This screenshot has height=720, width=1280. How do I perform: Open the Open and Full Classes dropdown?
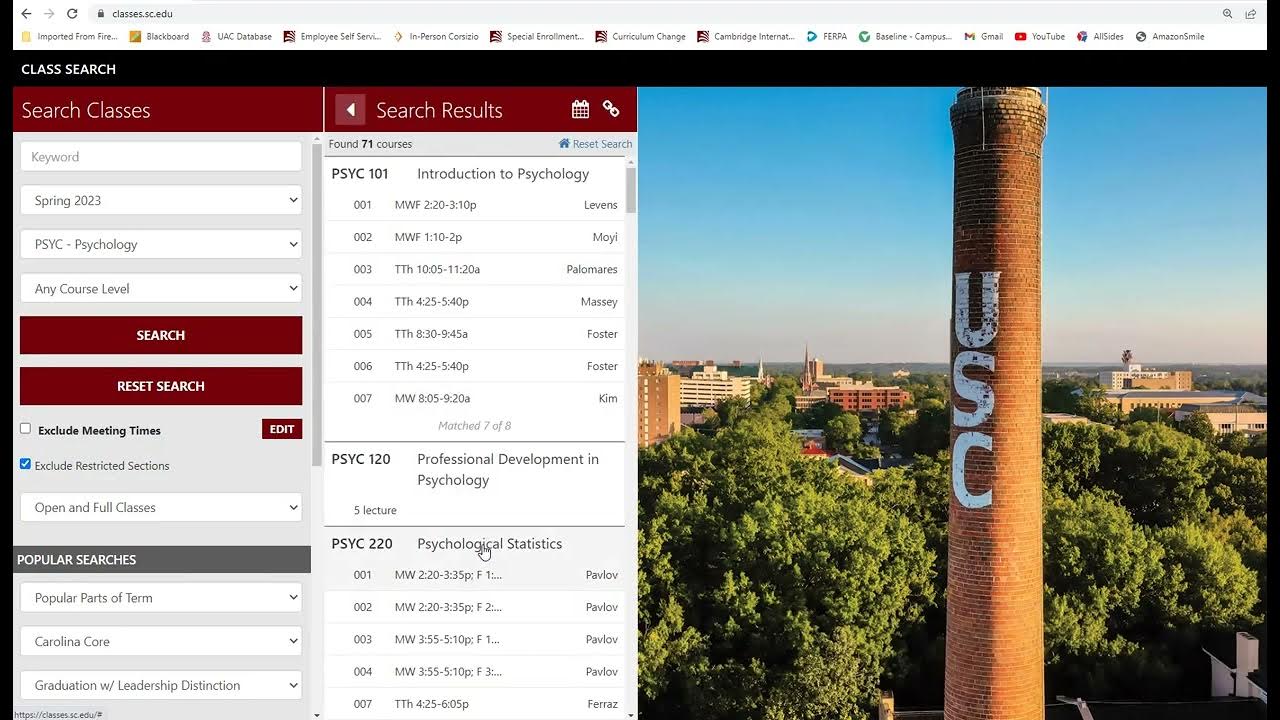click(x=161, y=507)
